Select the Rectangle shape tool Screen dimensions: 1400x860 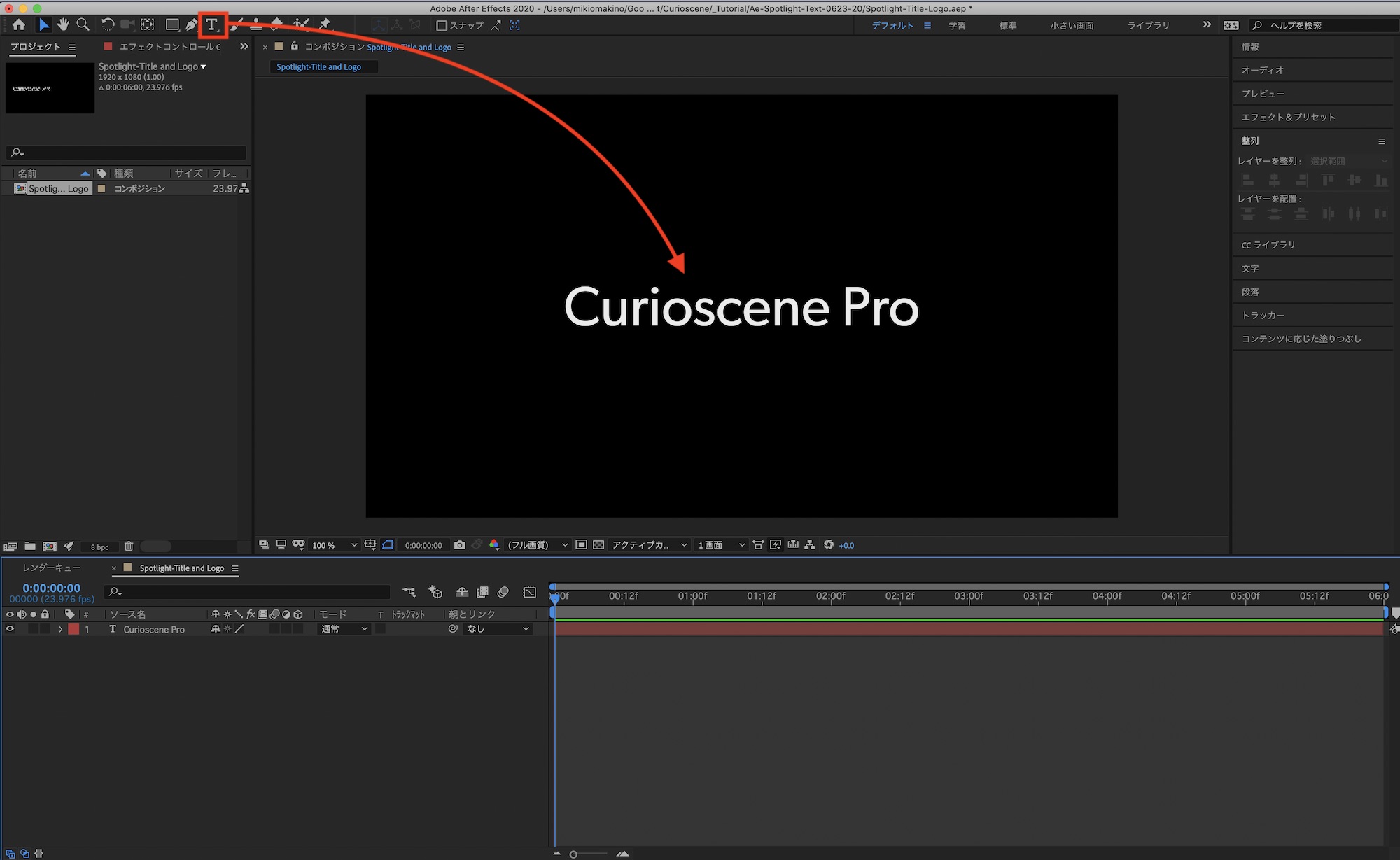click(x=171, y=25)
